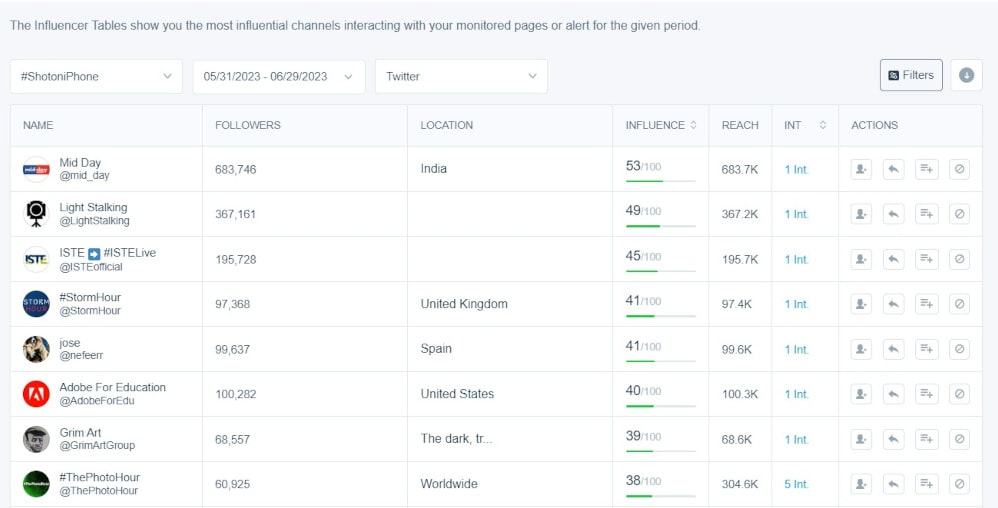Block ThePhotoHour influencer
The width and height of the screenshot is (998, 508).
pos(959,484)
